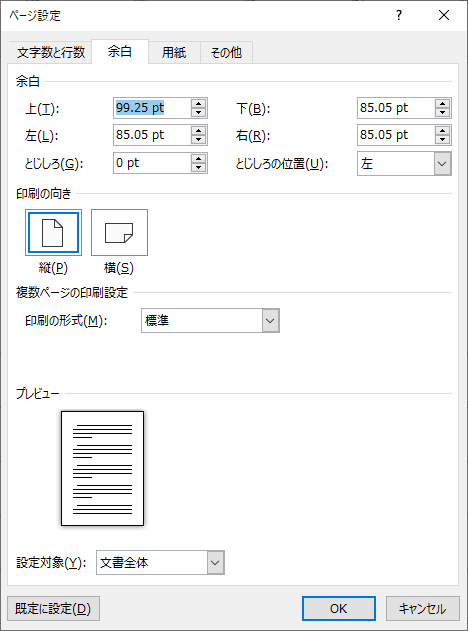Open the 設定対象 dropdown list
The image size is (468, 631).
click(215, 562)
